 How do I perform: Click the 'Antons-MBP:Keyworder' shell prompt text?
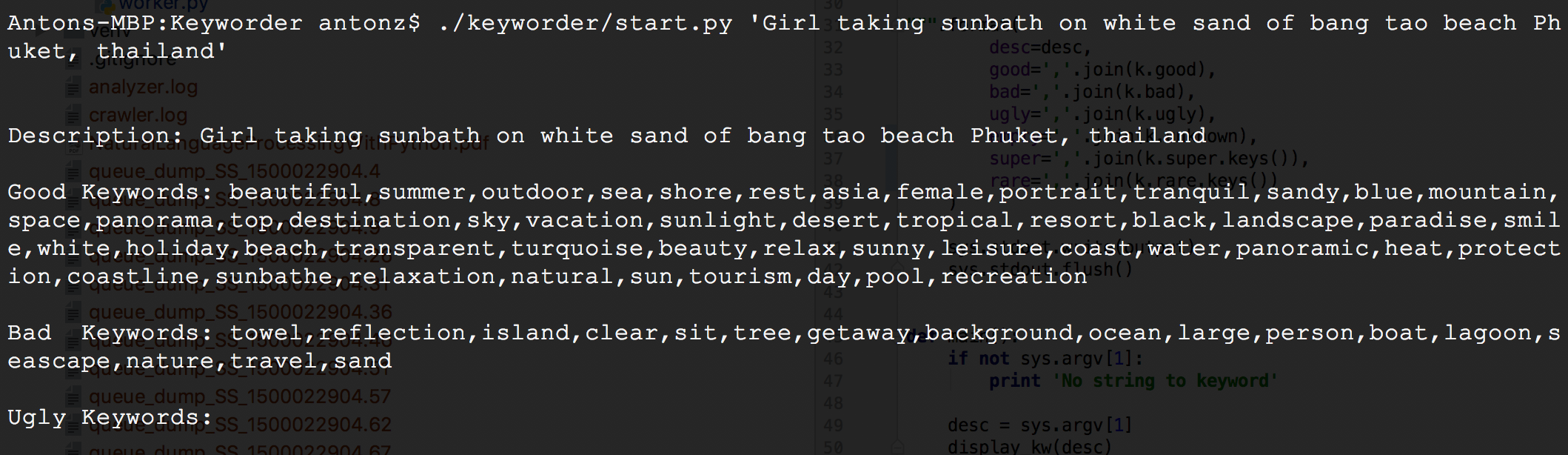[x=155, y=24]
